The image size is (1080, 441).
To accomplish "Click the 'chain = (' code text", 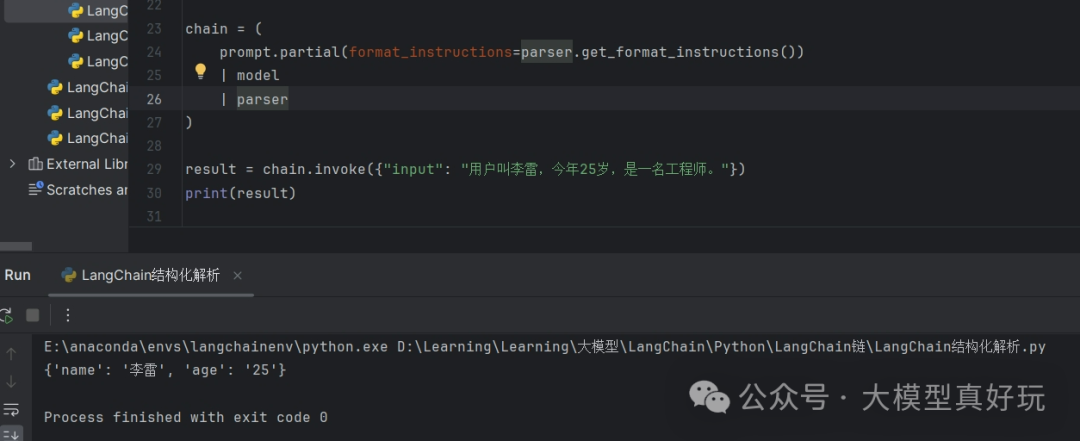I will [224, 29].
